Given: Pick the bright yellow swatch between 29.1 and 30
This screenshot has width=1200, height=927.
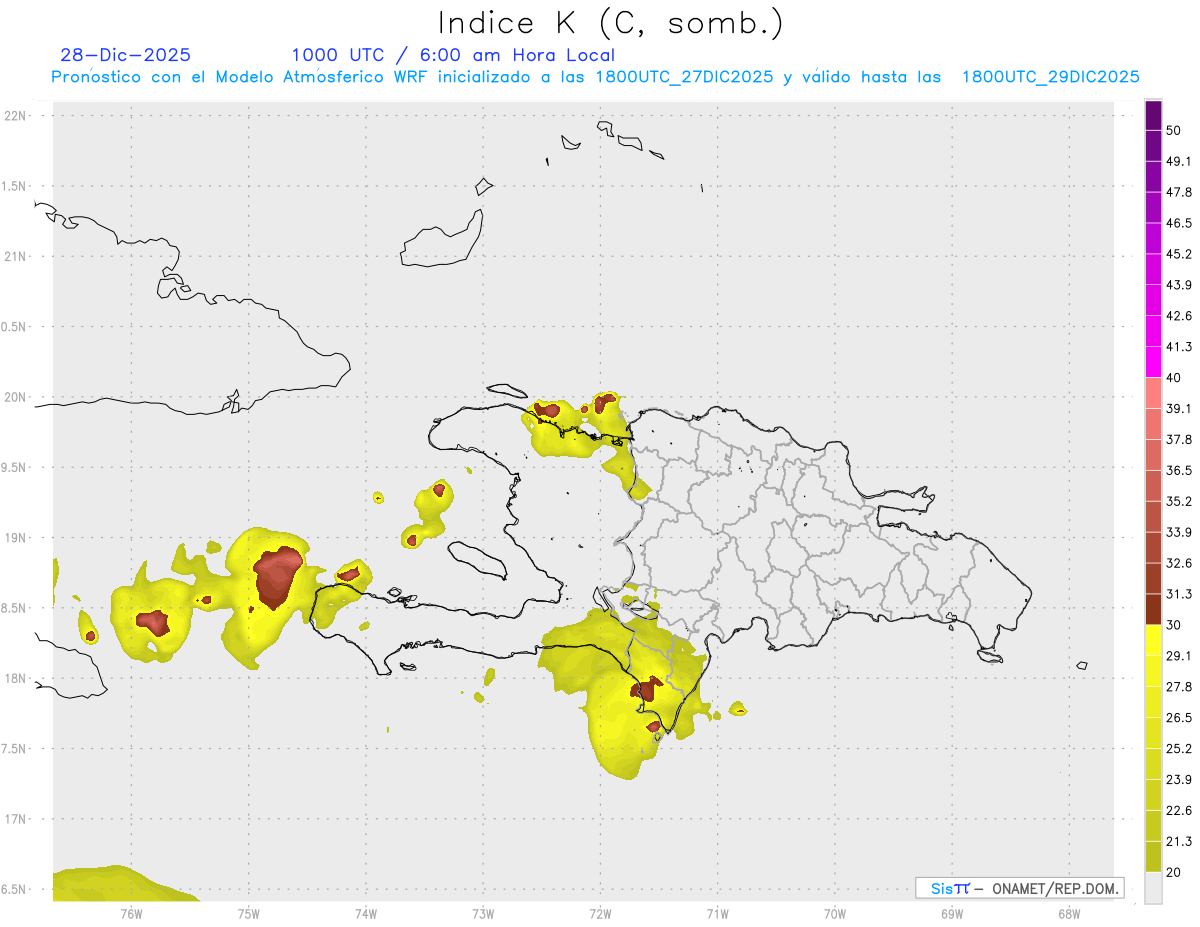Looking at the screenshot, I should pyautogui.click(x=1153, y=641).
